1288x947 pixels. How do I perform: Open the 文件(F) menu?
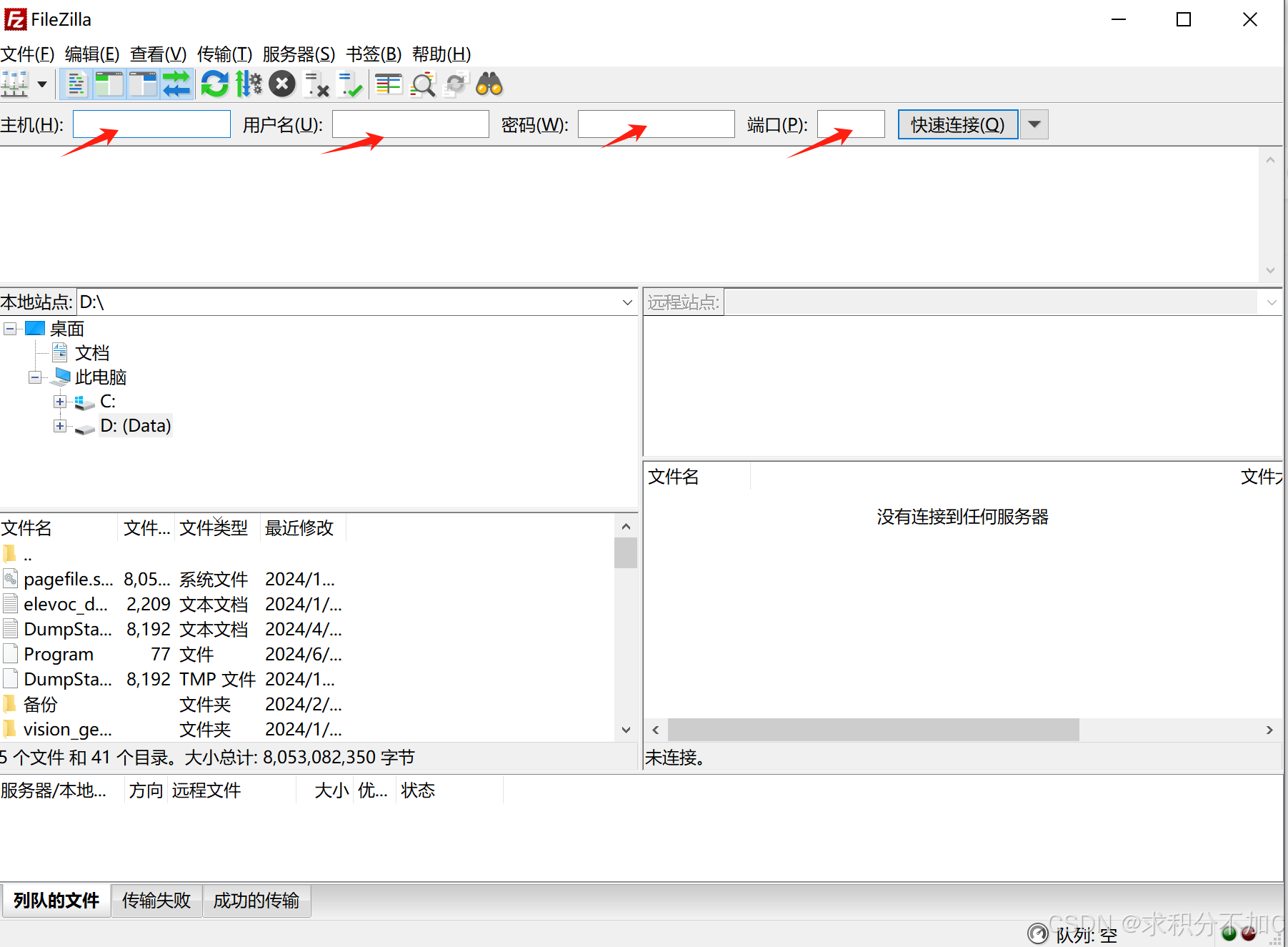tap(27, 54)
